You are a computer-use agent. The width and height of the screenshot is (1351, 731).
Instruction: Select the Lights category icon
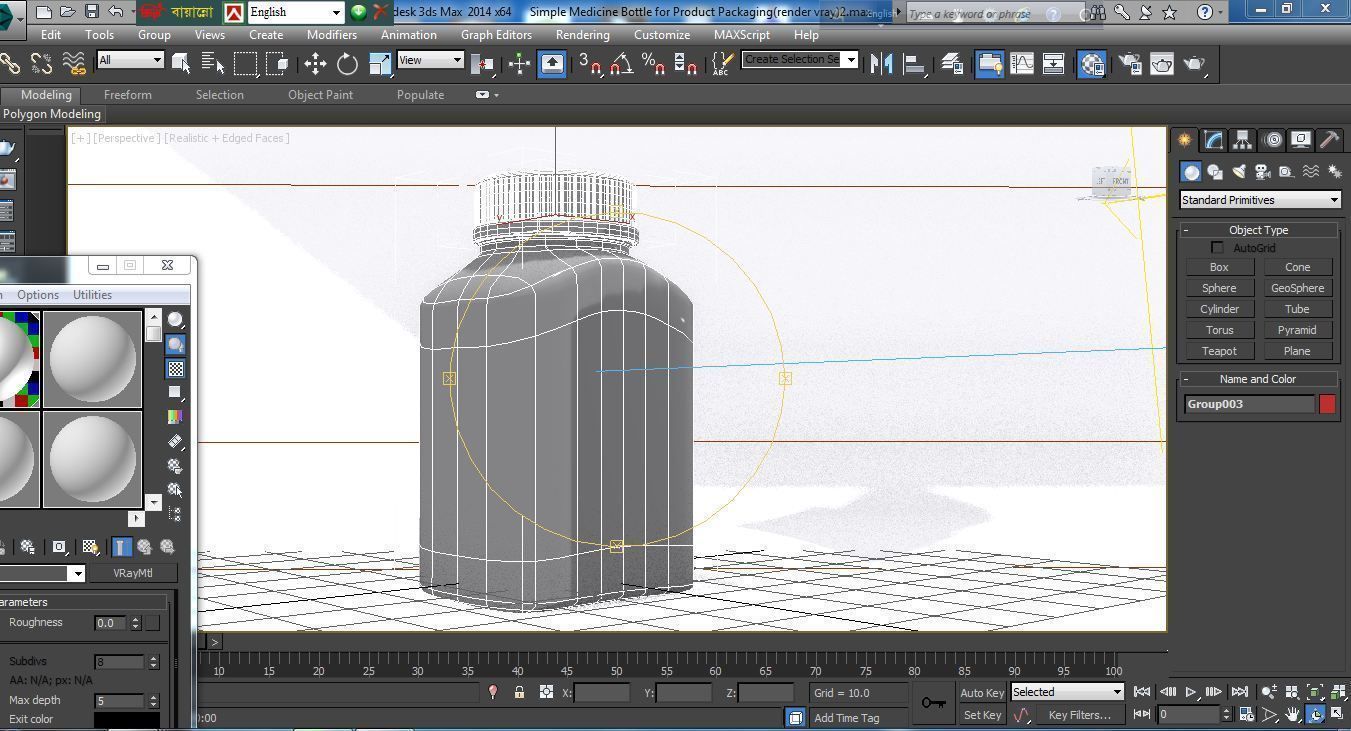(x=1239, y=172)
